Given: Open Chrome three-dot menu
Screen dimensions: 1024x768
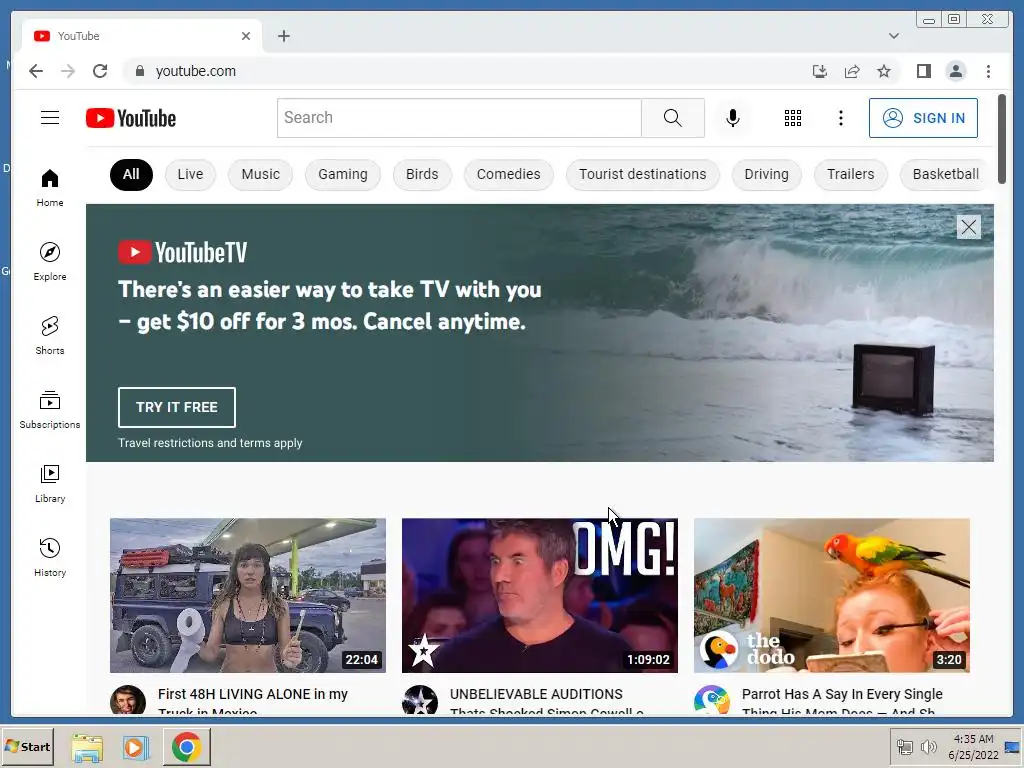Looking at the screenshot, I should point(988,71).
